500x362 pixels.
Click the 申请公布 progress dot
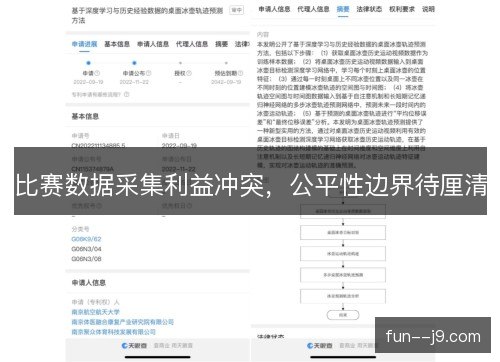click(x=134, y=63)
